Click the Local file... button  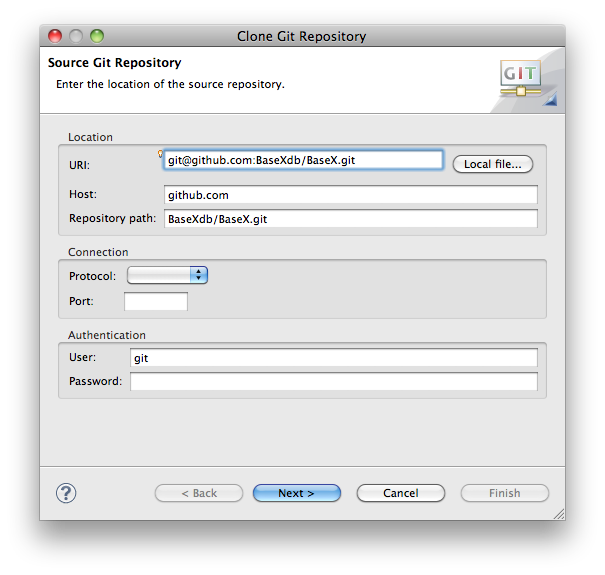pyautogui.click(x=493, y=164)
